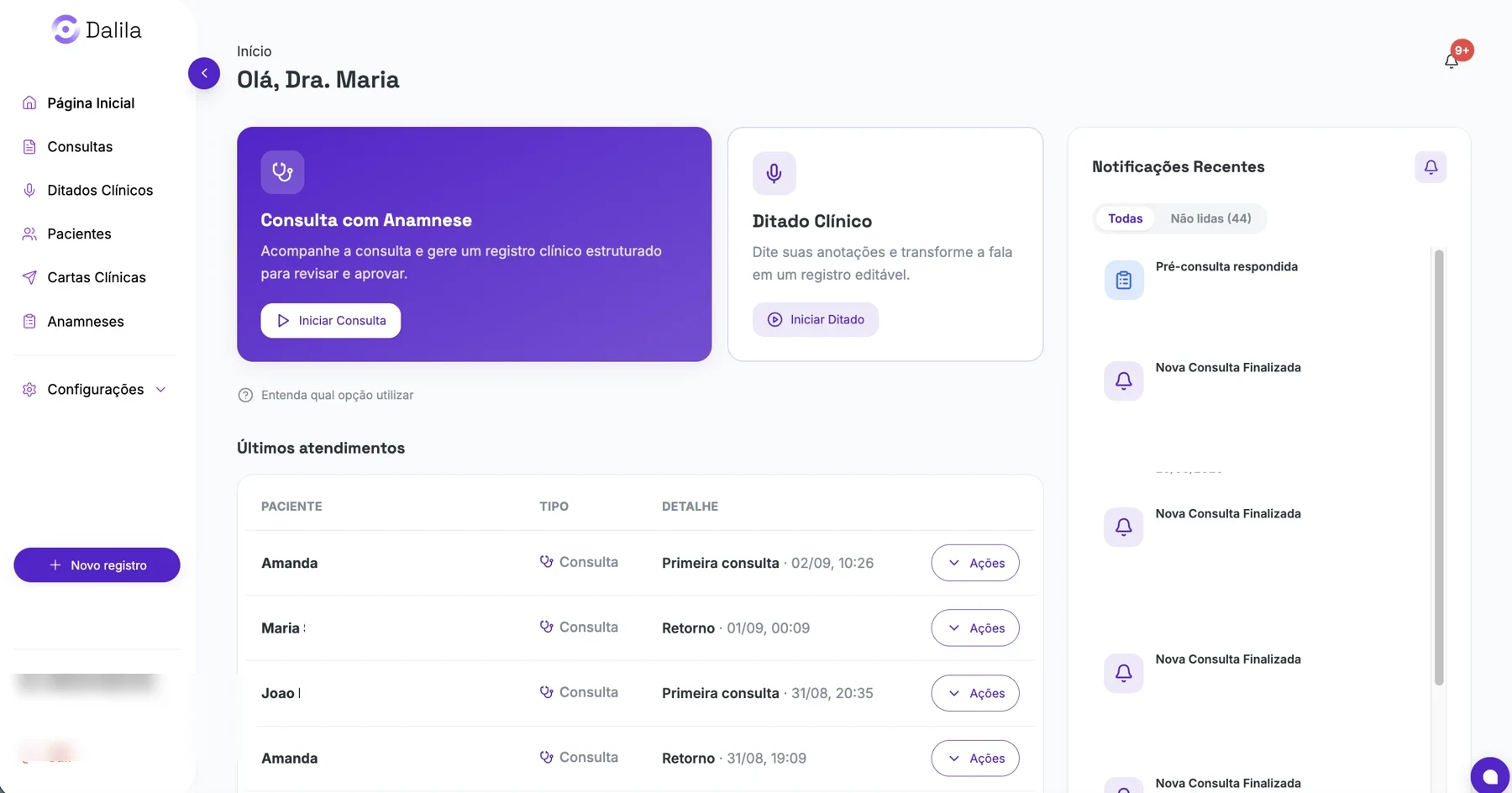The height and width of the screenshot is (793, 1512).
Task: Open the Pré-consulta respondida notification
Action: (1226, 267)
